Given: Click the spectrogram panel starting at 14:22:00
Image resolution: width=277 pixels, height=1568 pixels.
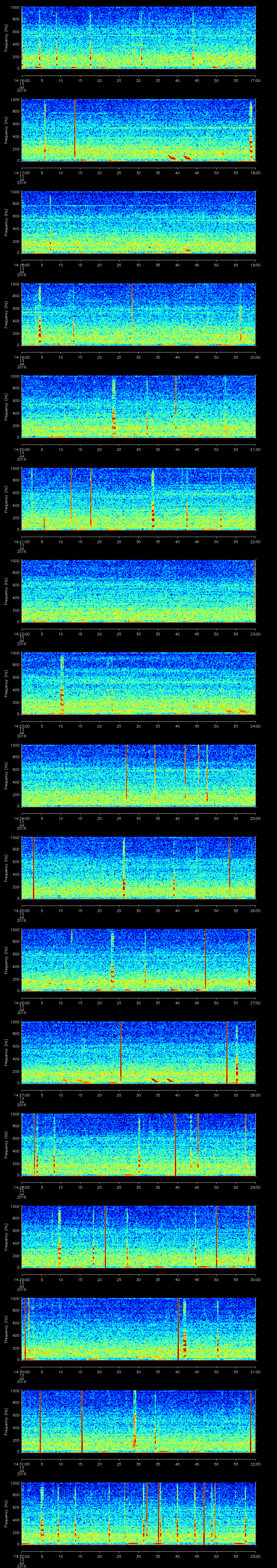Looking at the screenshot, I should click(138, 590).
